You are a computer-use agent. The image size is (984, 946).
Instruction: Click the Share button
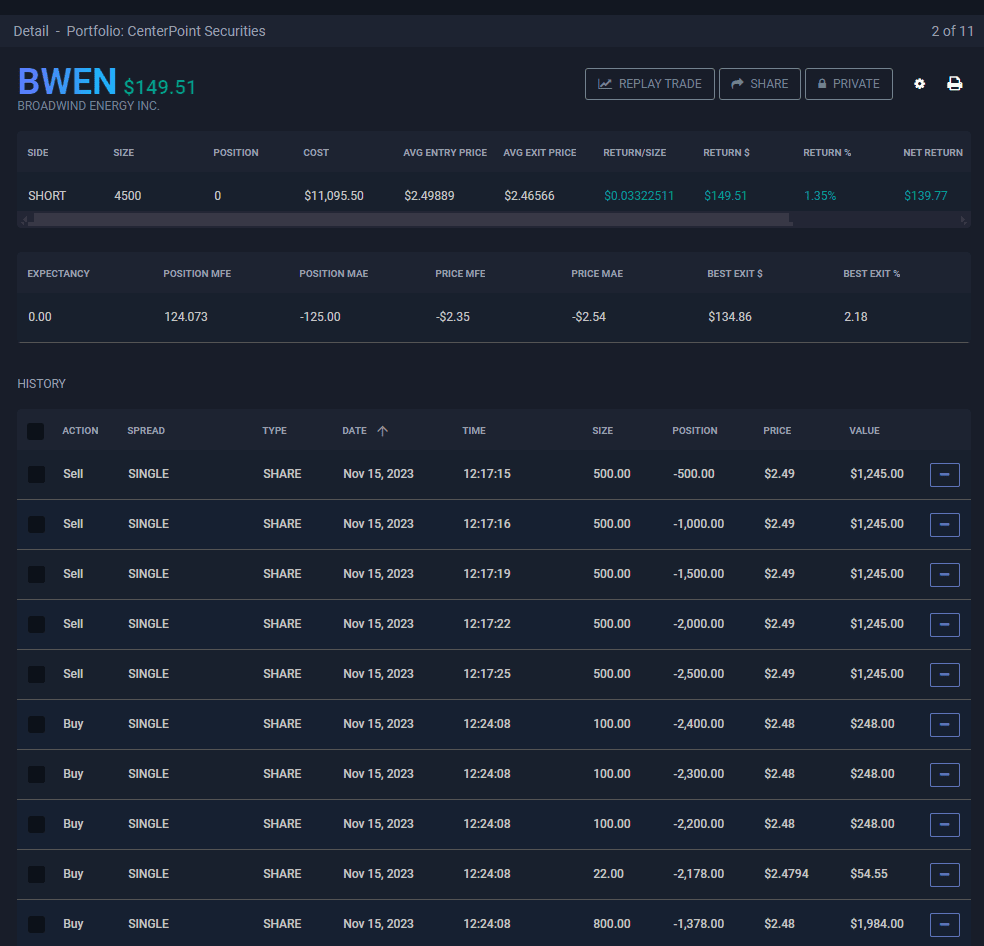760,84
